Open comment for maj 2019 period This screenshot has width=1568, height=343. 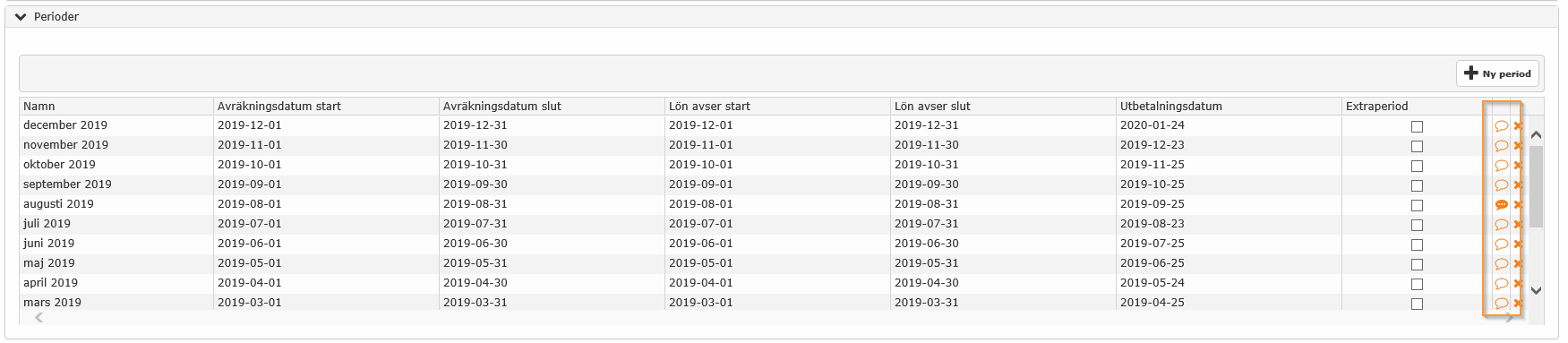(x=1502, y=264)
